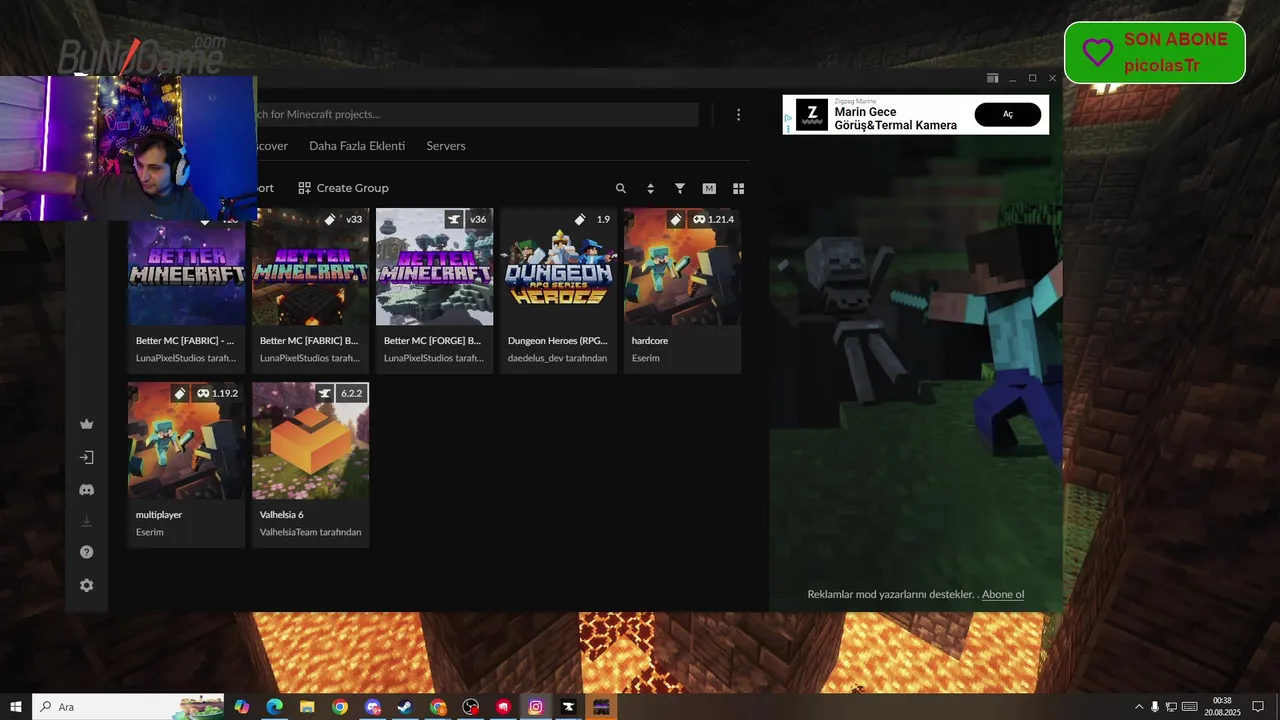
Task: Open the Daha Fazla Eklenti tab
Action: pos(357,146)
